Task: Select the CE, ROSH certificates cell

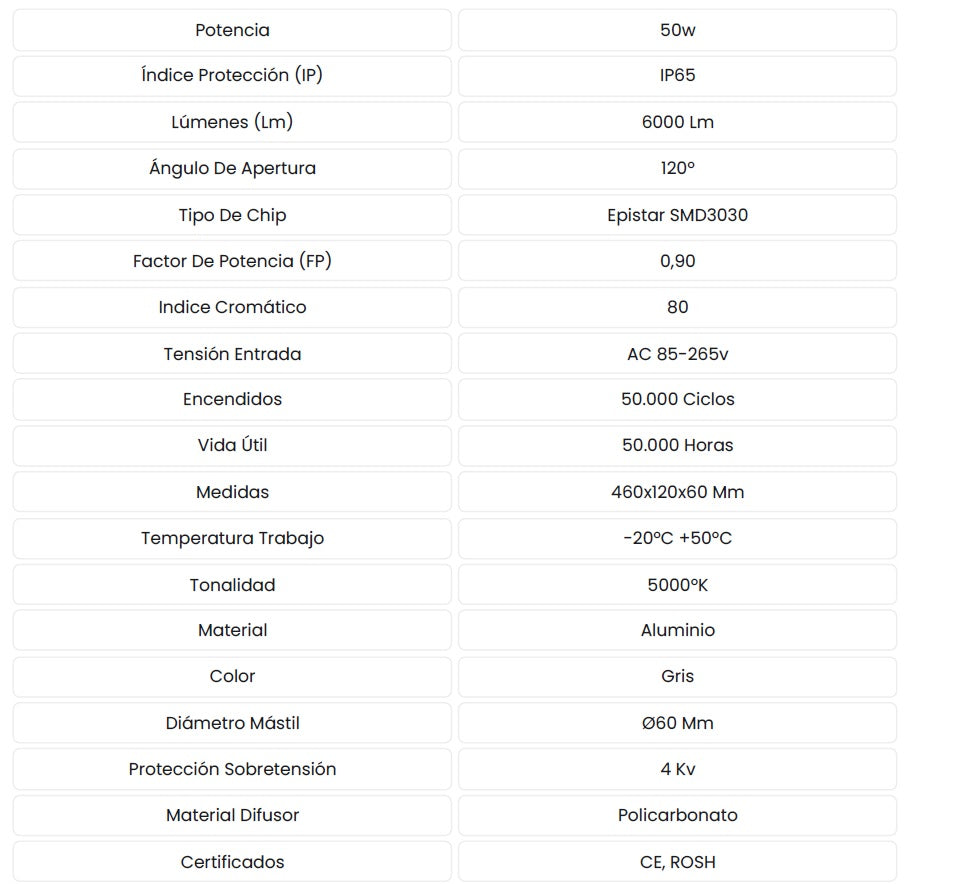Action: click(x=677, y=862)
